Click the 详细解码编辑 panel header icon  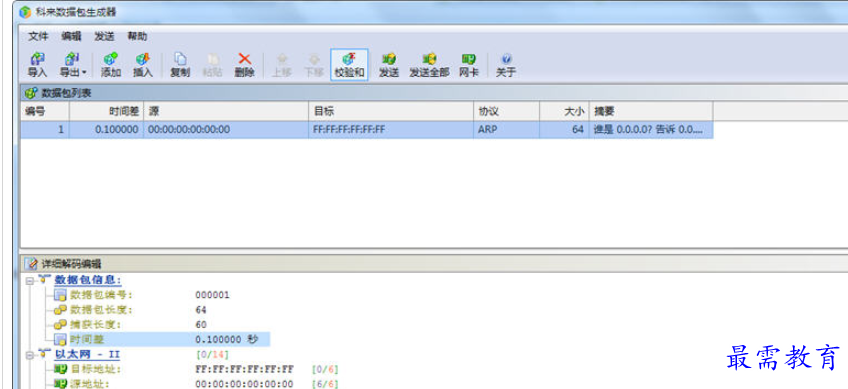tap(31, 264)
